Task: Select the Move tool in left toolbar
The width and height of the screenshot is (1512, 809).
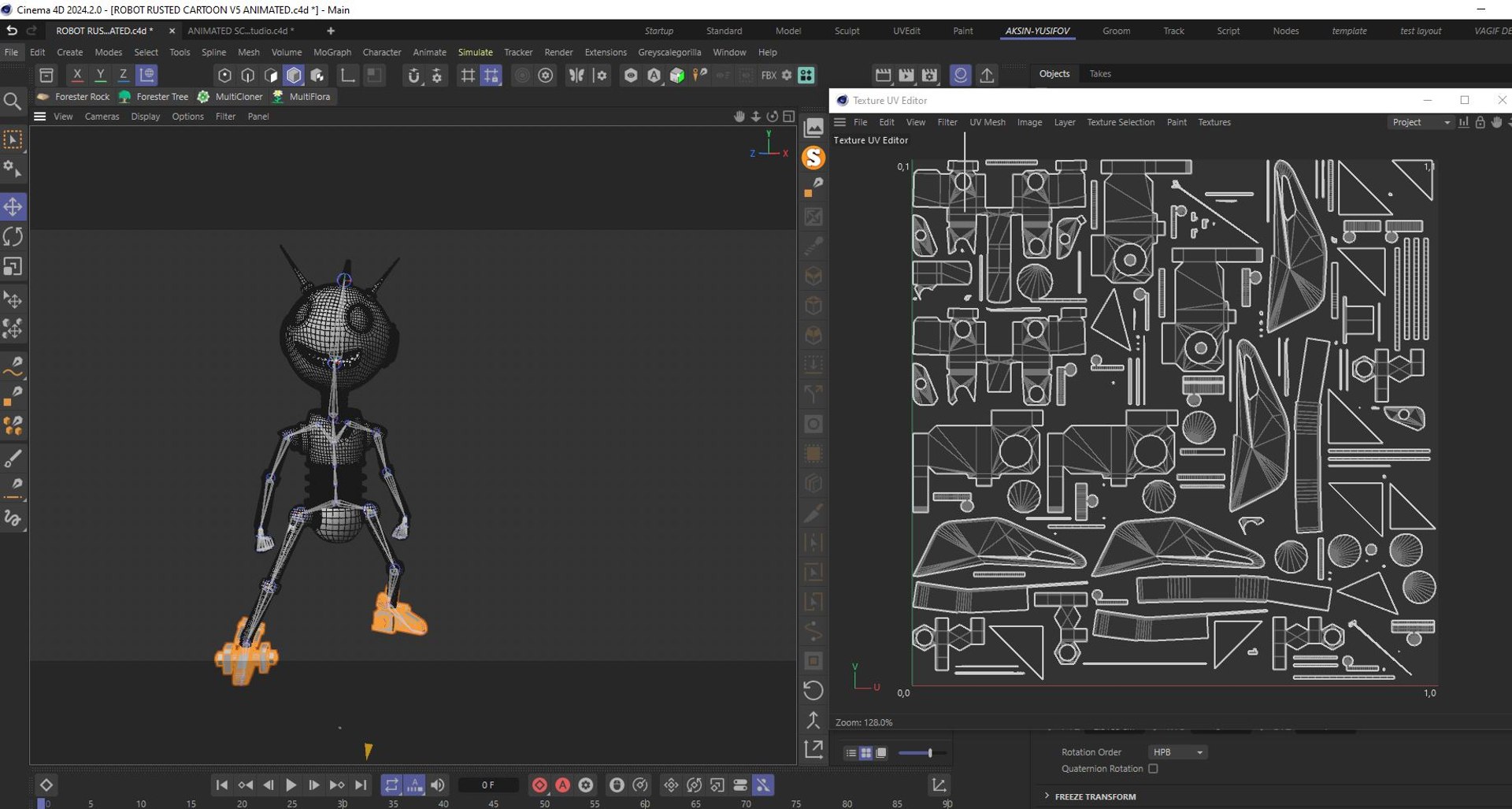Action: (13, 207)
